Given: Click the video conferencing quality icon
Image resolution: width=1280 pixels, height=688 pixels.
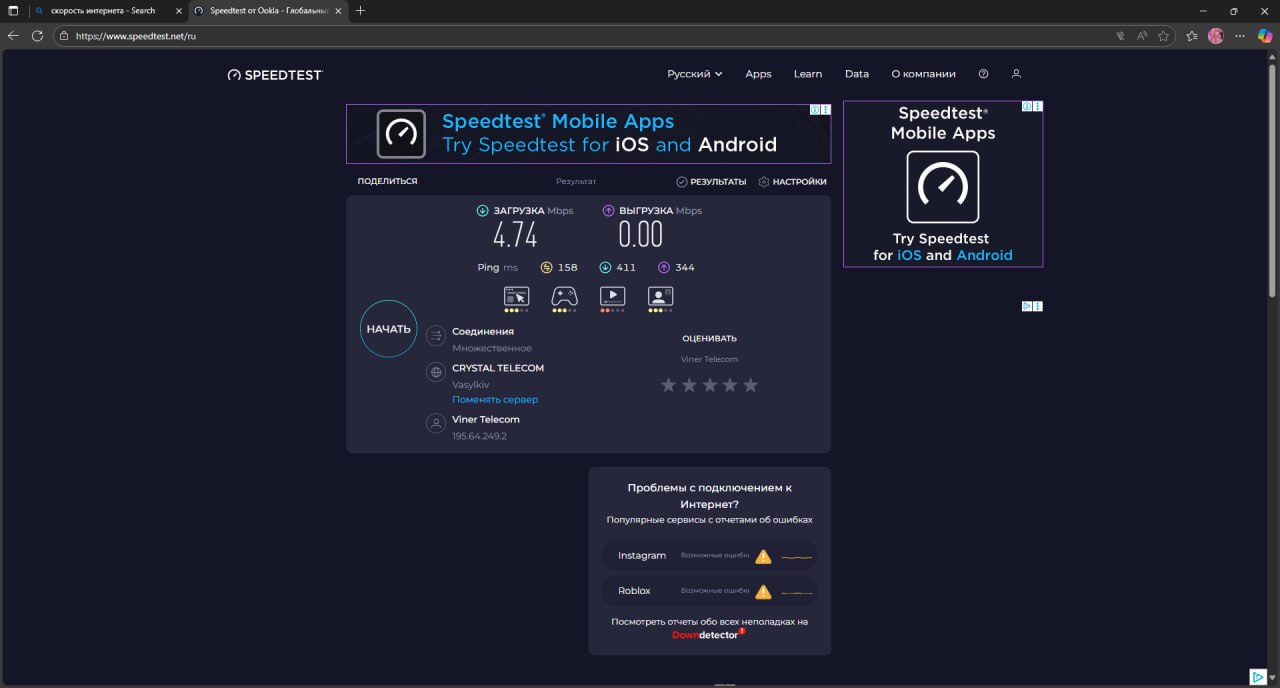Looking at the screenshot, I should (x=660, y=296).
